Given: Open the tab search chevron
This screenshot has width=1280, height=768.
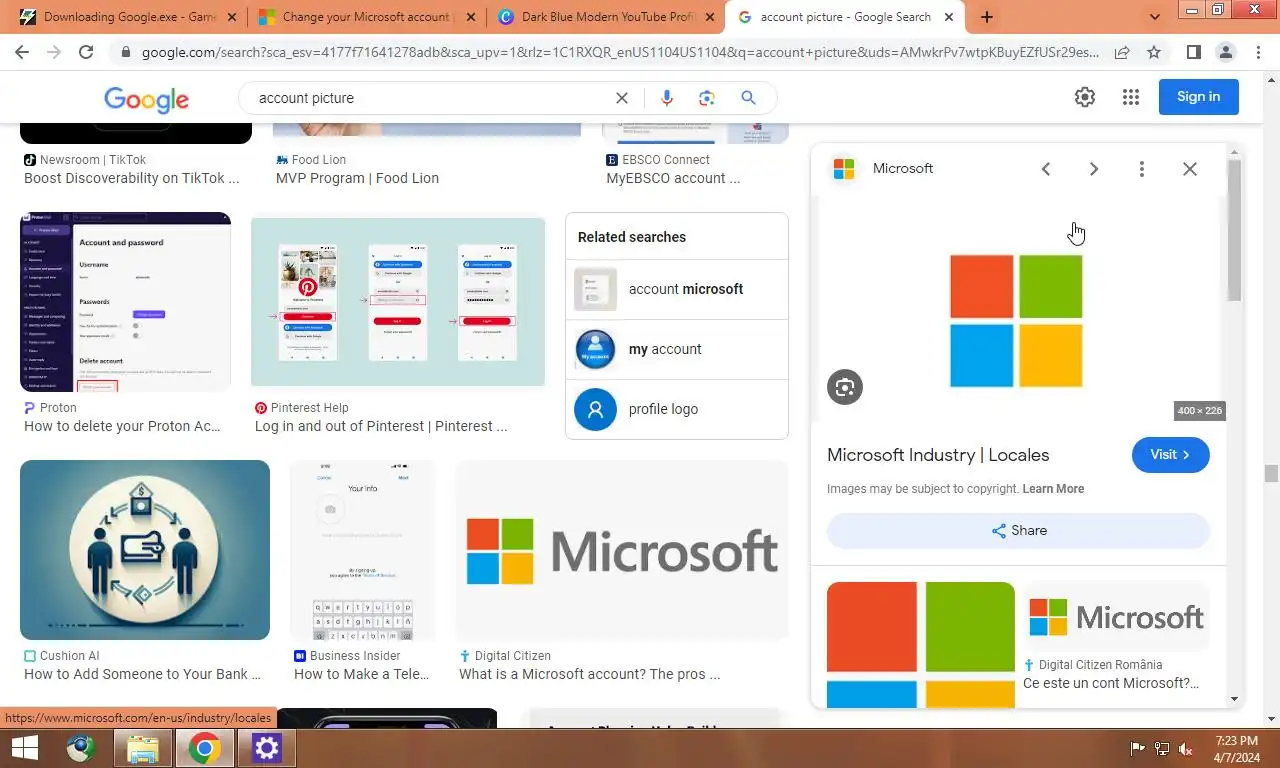Looking at the screenshot, I should (1155, 17).
